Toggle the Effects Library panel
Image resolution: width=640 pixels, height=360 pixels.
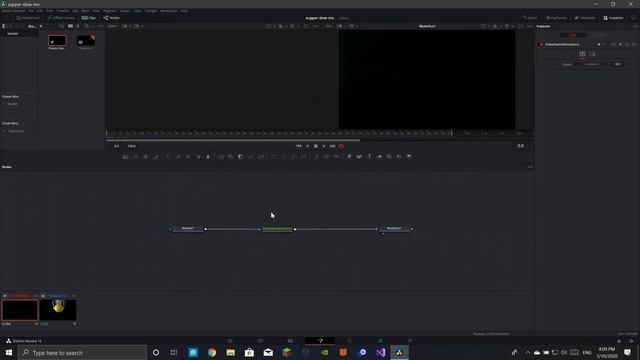click(61, 18)
